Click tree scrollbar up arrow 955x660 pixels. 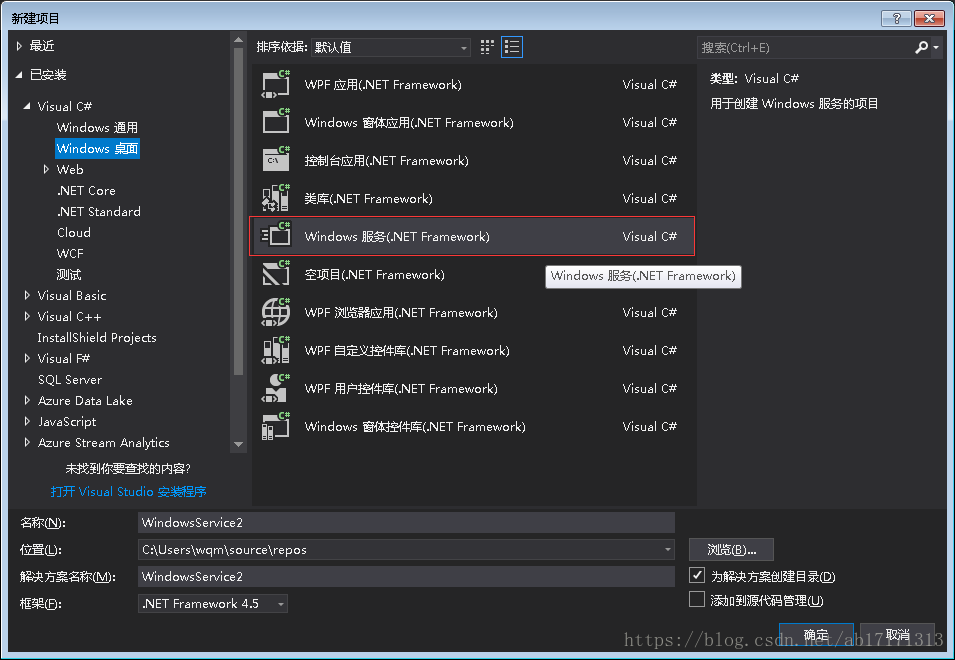238,40
